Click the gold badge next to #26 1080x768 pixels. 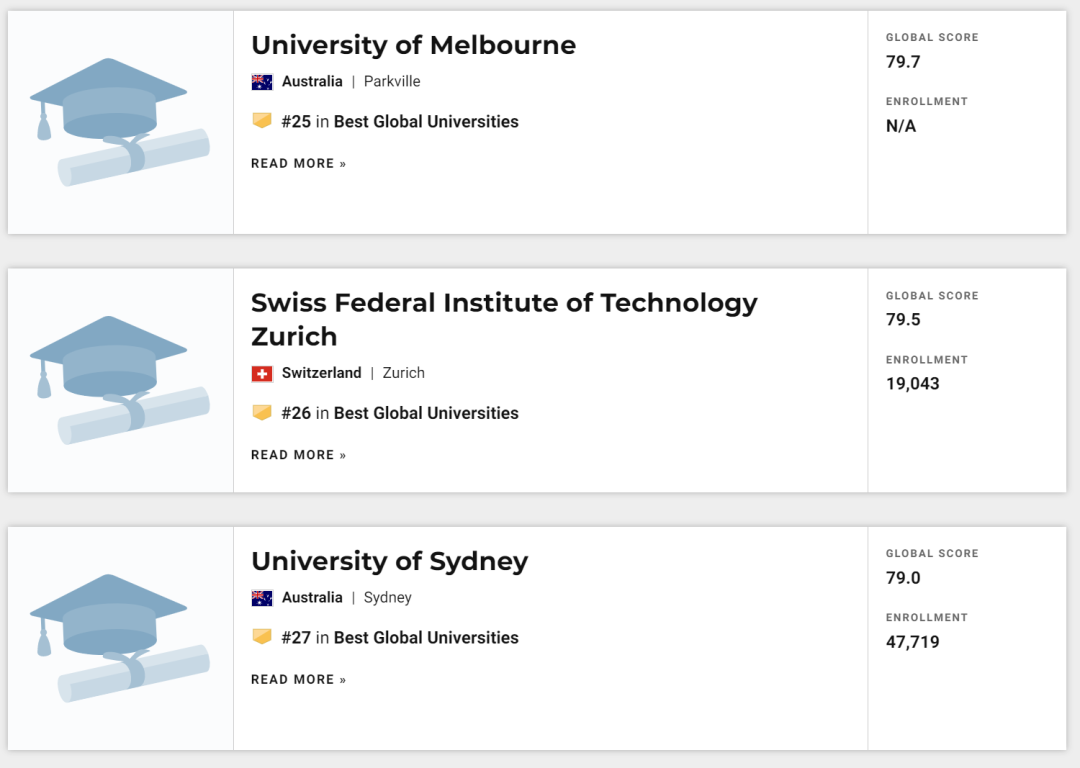pyautogui.click(x=262, y=412)
